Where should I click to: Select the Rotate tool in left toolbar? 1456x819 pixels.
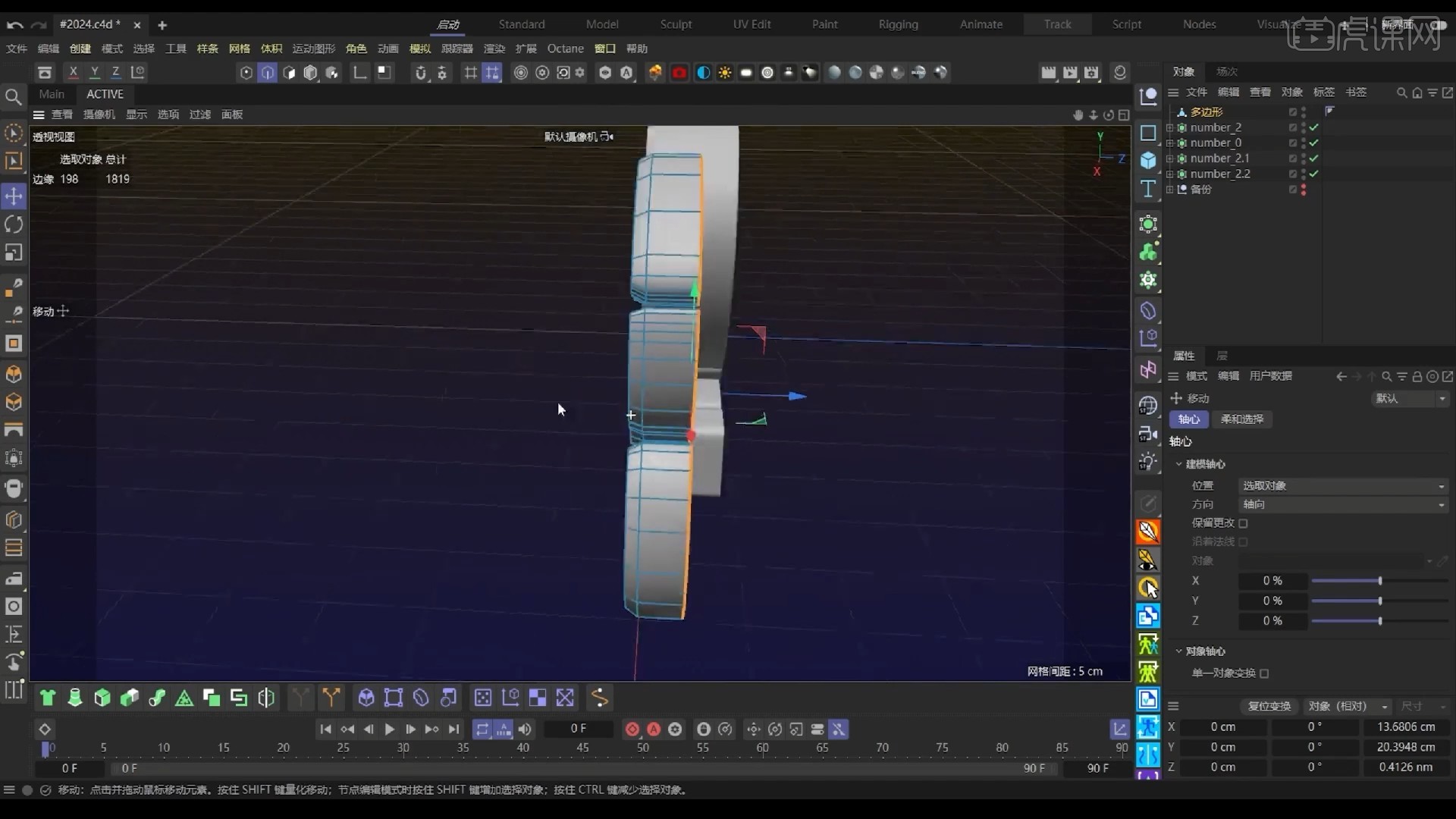[x=14, y=224]
